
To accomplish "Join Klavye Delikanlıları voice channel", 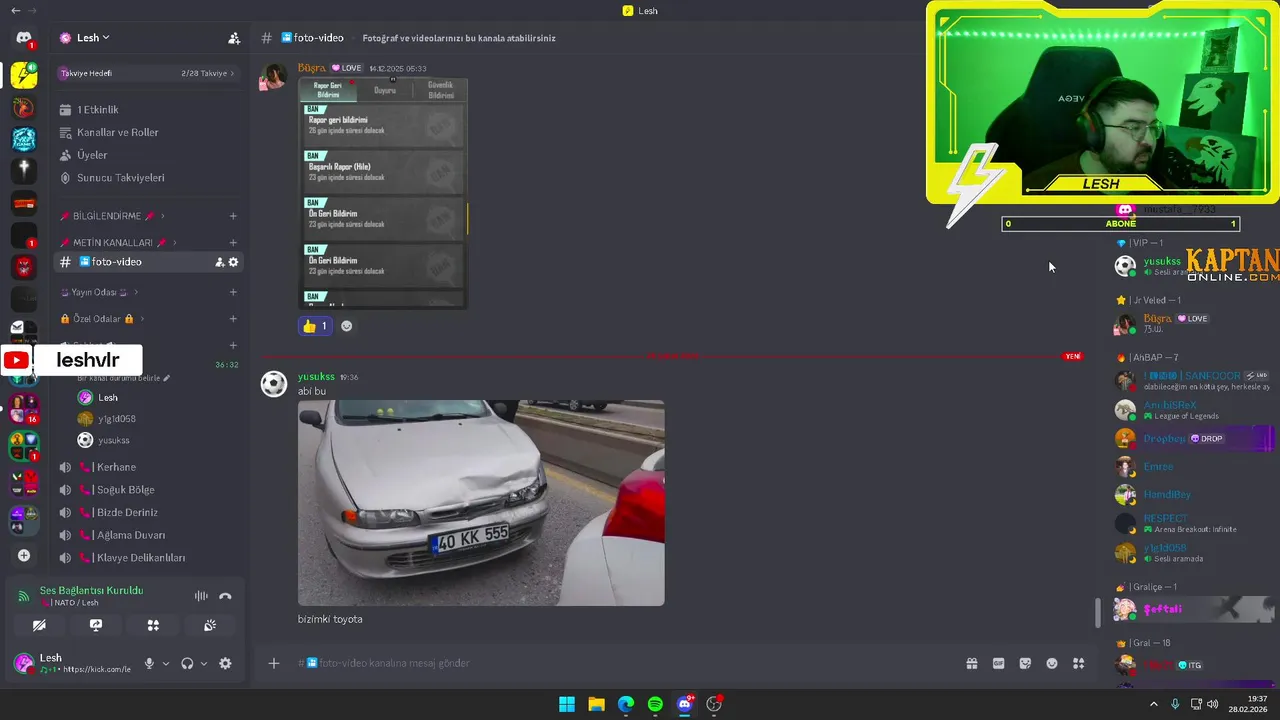I will coord(147,558).
